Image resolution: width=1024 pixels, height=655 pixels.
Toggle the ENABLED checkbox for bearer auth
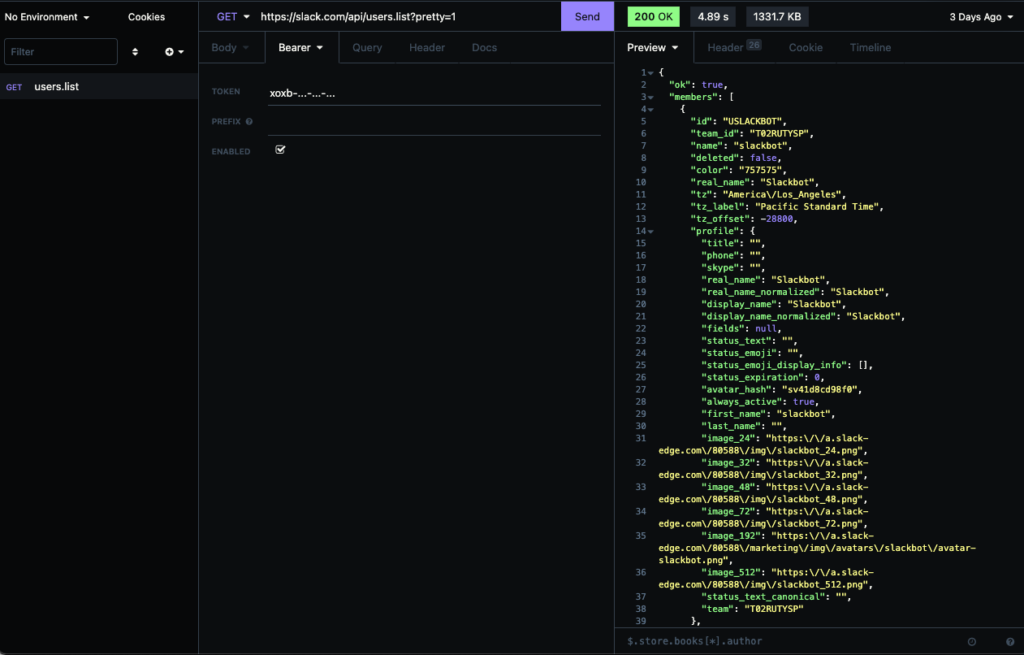(x=280, y=150)
